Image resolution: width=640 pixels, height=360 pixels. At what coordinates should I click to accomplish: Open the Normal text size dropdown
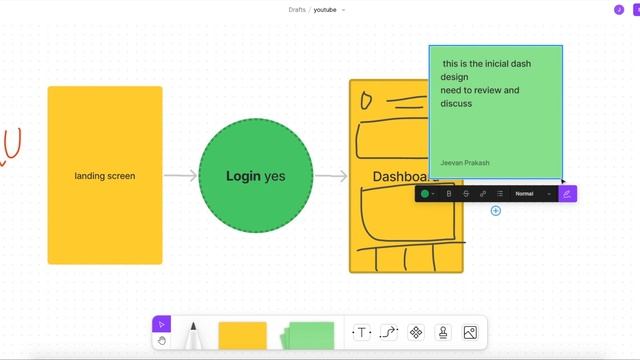tap(533, 194)
